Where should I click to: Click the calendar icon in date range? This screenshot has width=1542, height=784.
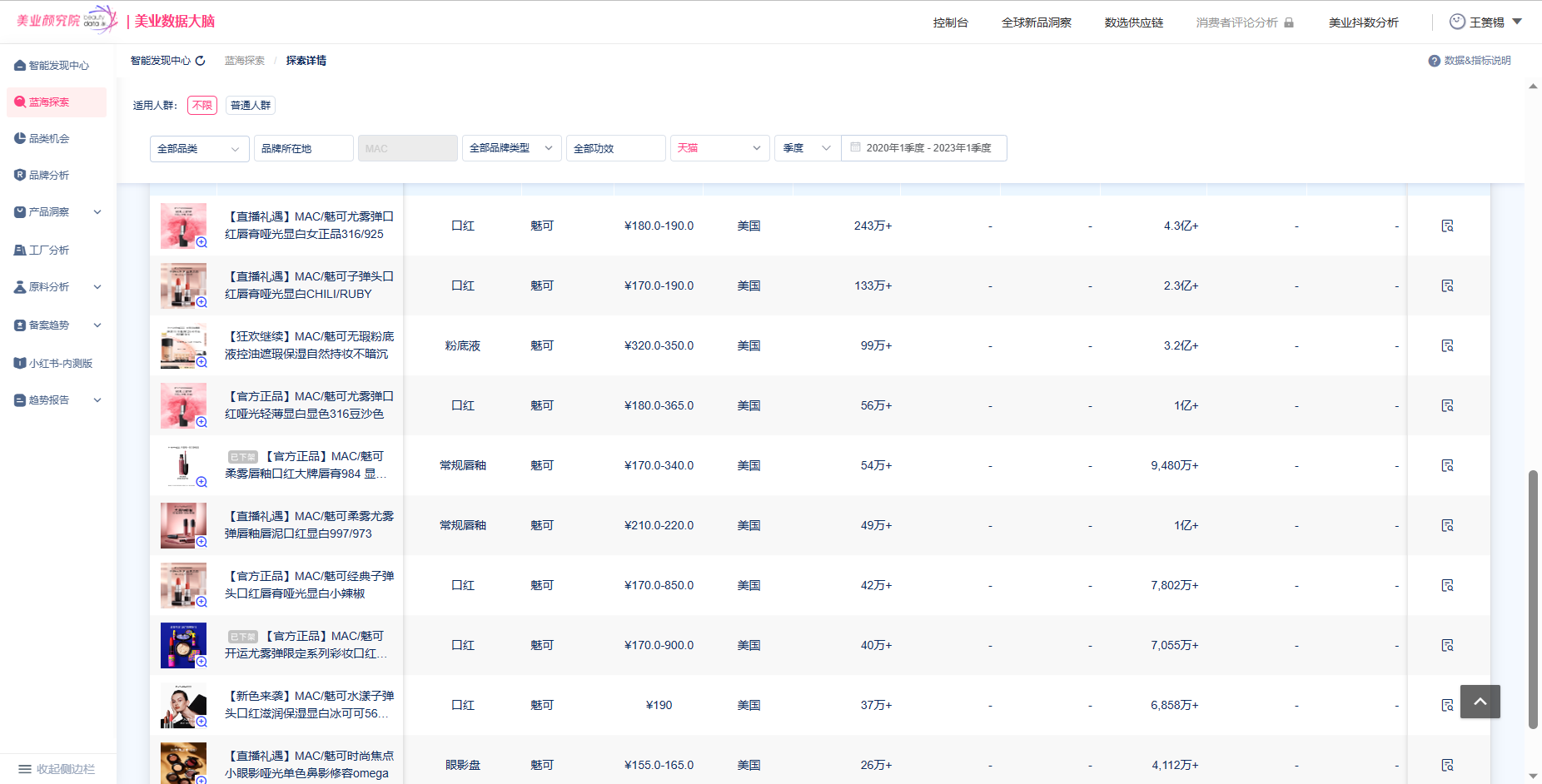(855, 147)
